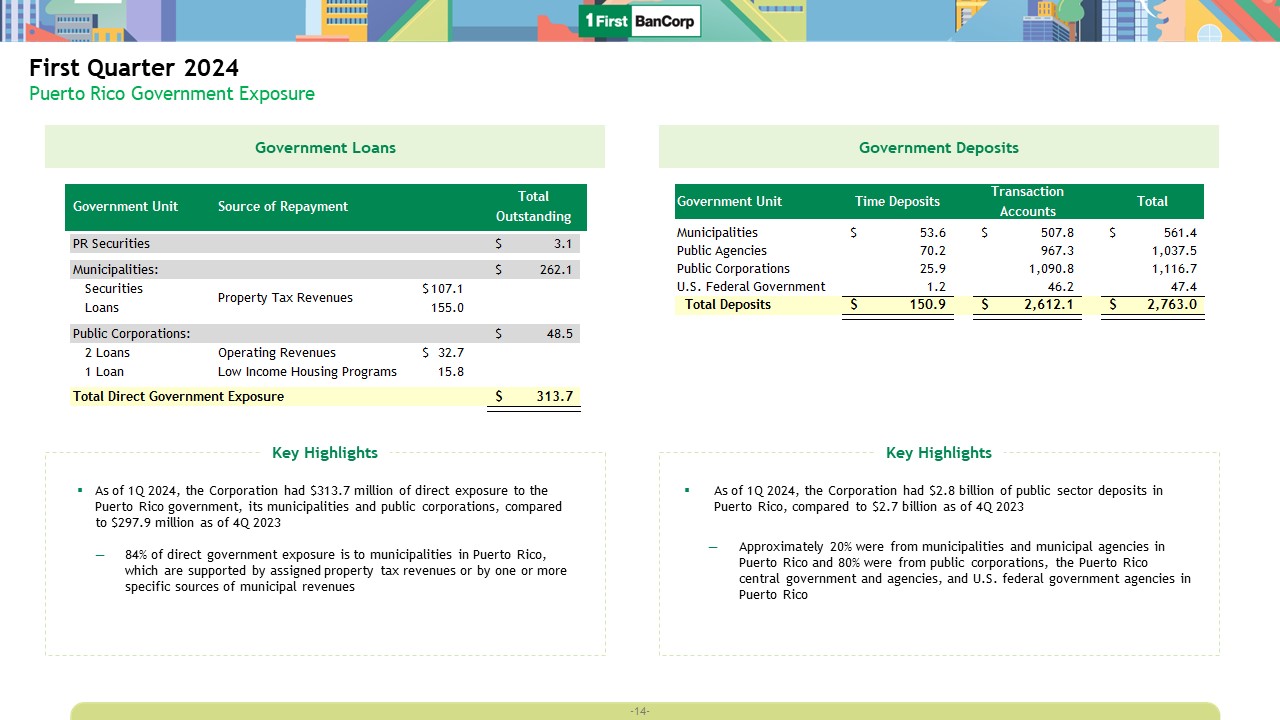Select the Public Agencies deposits row label
The width and height of the screenshot is (1280, 720).
pos(721,251)
